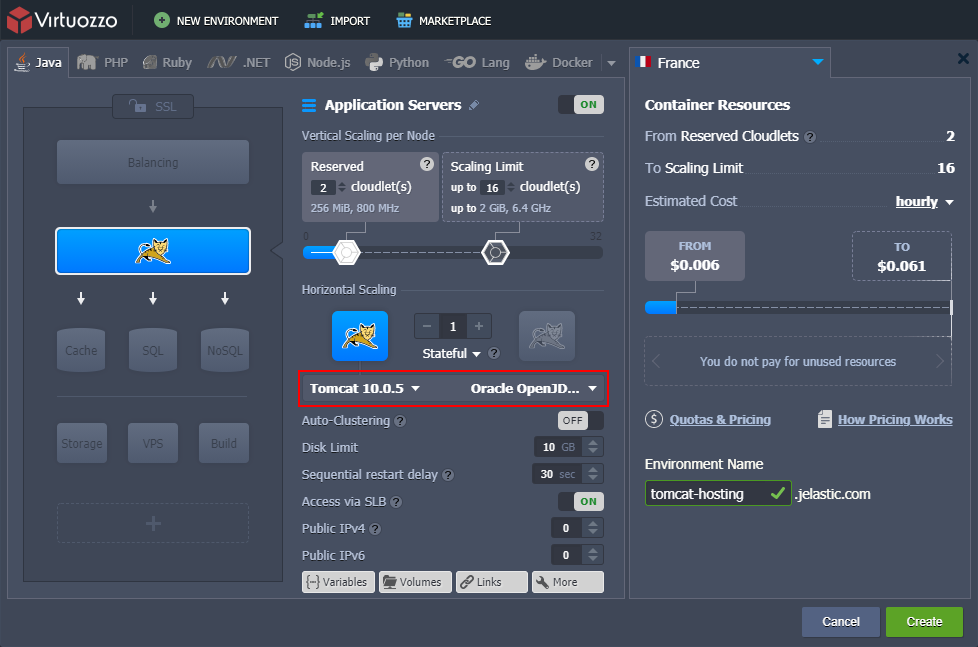Open the How Pricing Works link
Image resolution: width=978 pixels, height=647 pixels.
895,420
